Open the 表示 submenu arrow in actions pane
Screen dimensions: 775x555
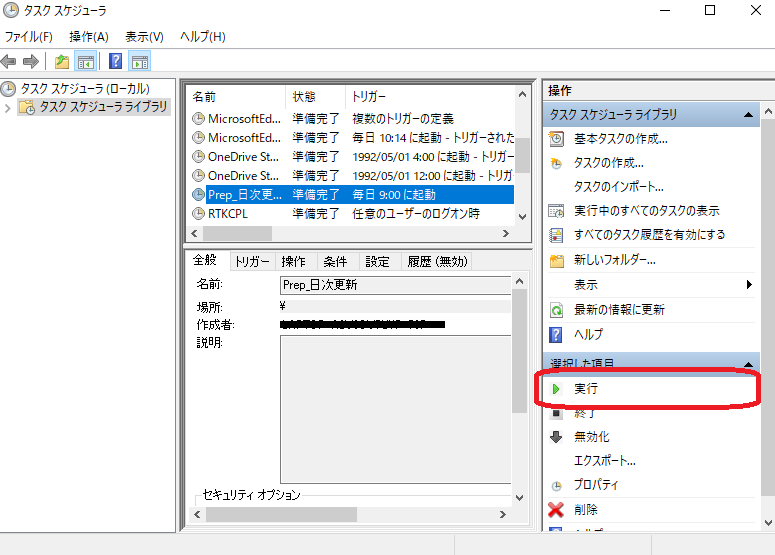[x=749, y=285]
